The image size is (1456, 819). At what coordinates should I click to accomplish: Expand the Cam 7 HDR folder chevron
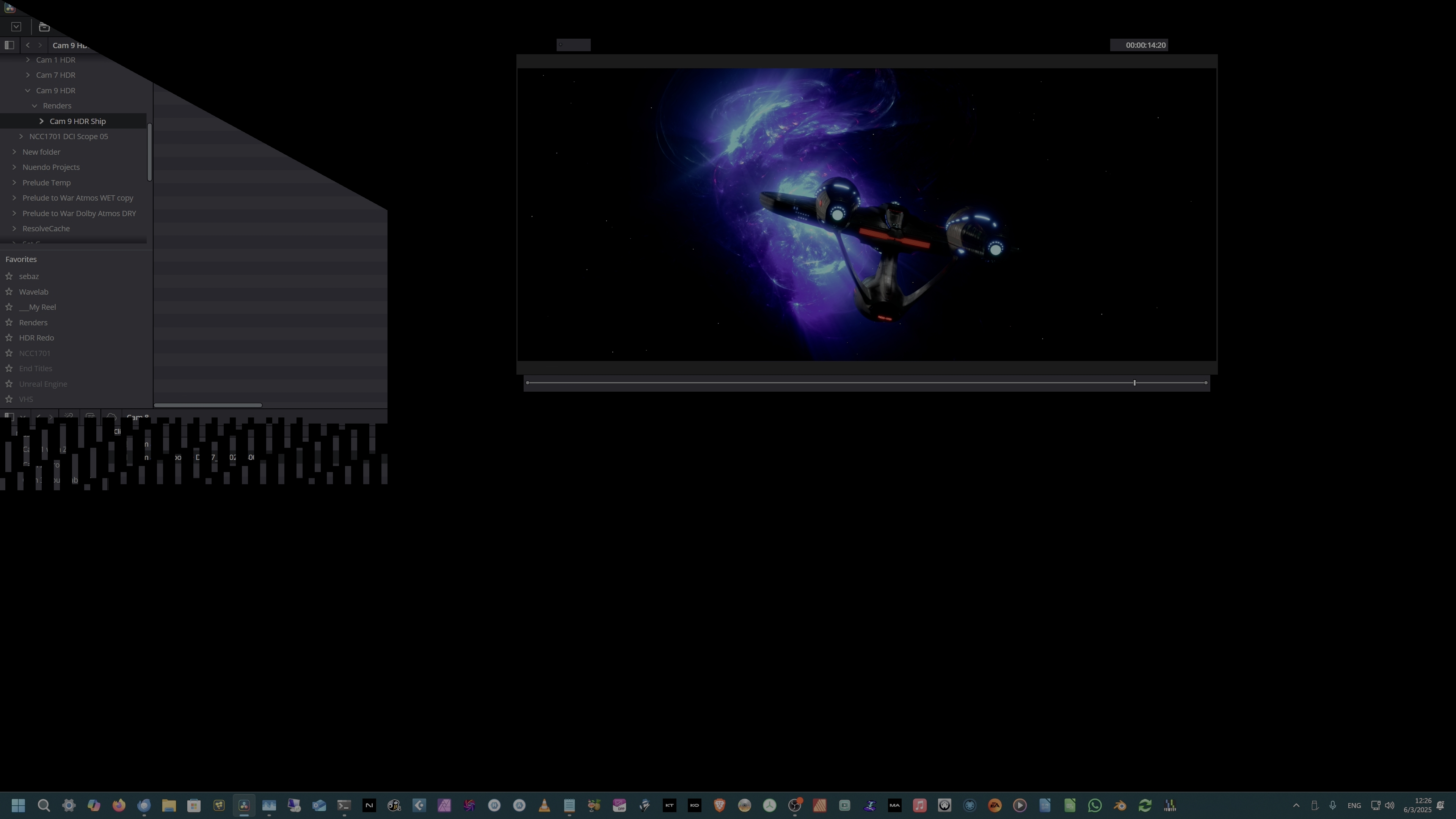[x=28, y=75]
